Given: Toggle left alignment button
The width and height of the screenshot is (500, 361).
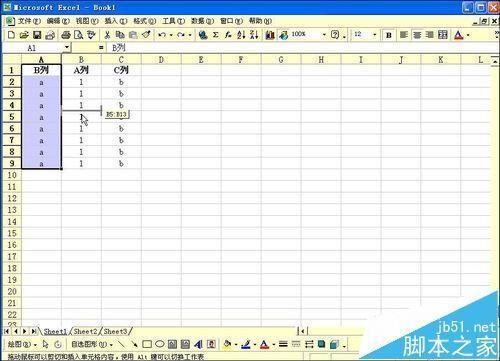Looking at the screenshot, I should point(404,35).
